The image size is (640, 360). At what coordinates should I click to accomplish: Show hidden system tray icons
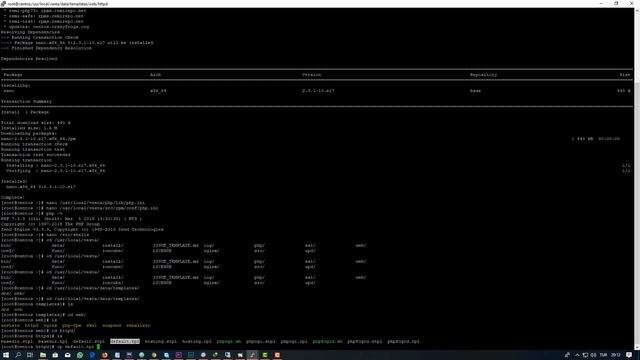[577, 355]
